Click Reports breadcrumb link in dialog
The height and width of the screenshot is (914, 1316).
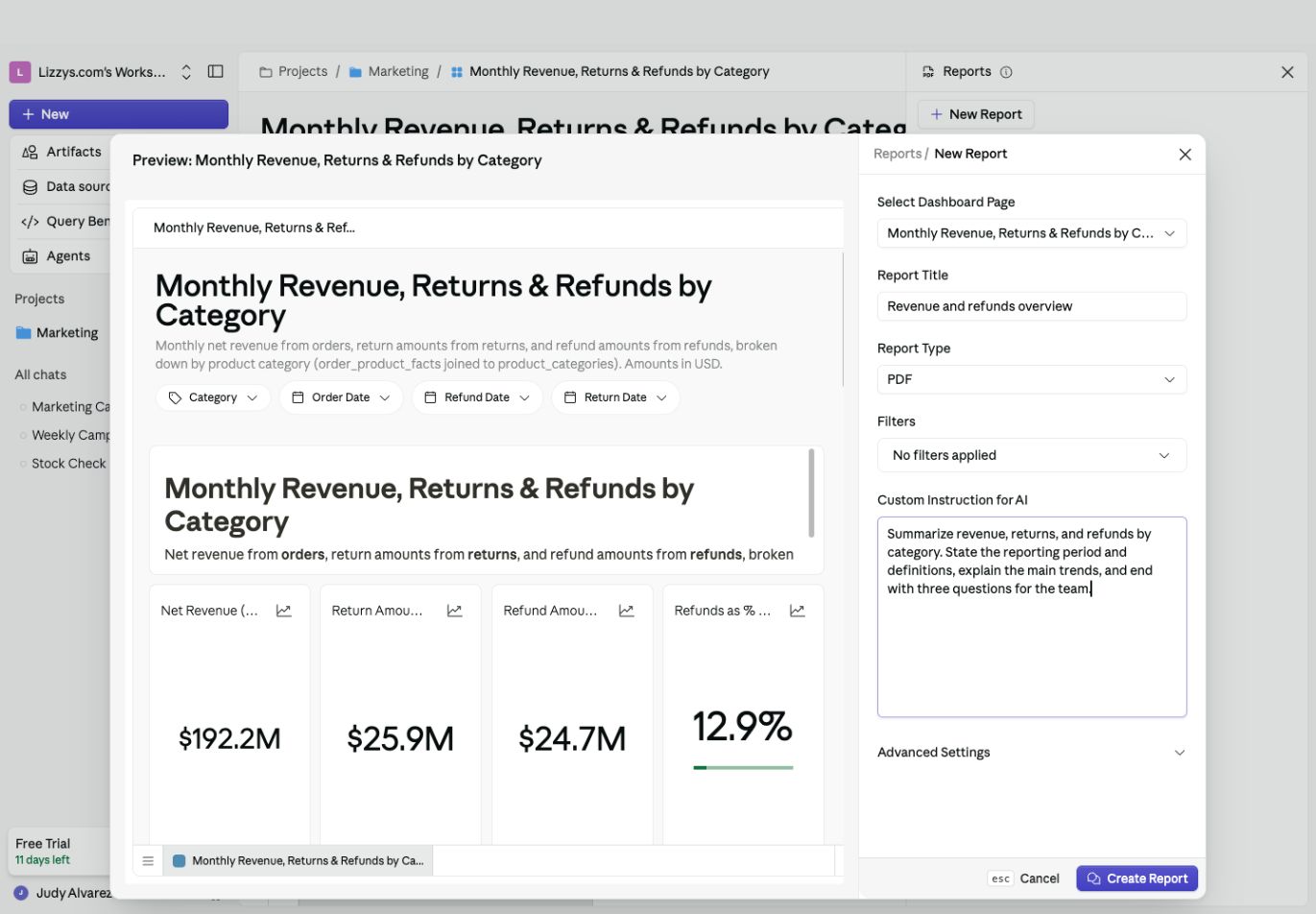[897, 154]
